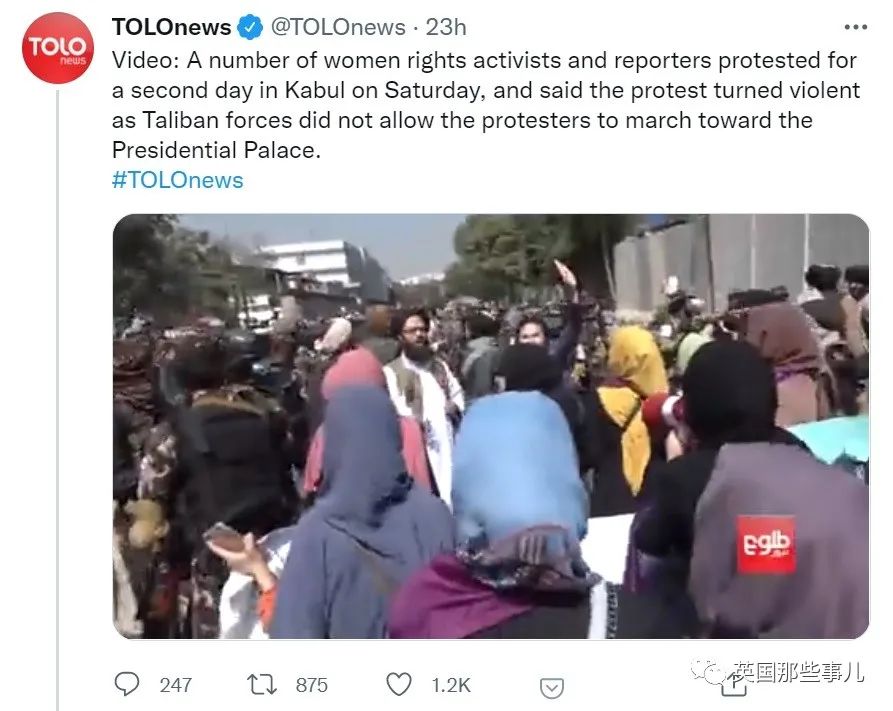Open the three-dot more options menu

tap(855, 27)
